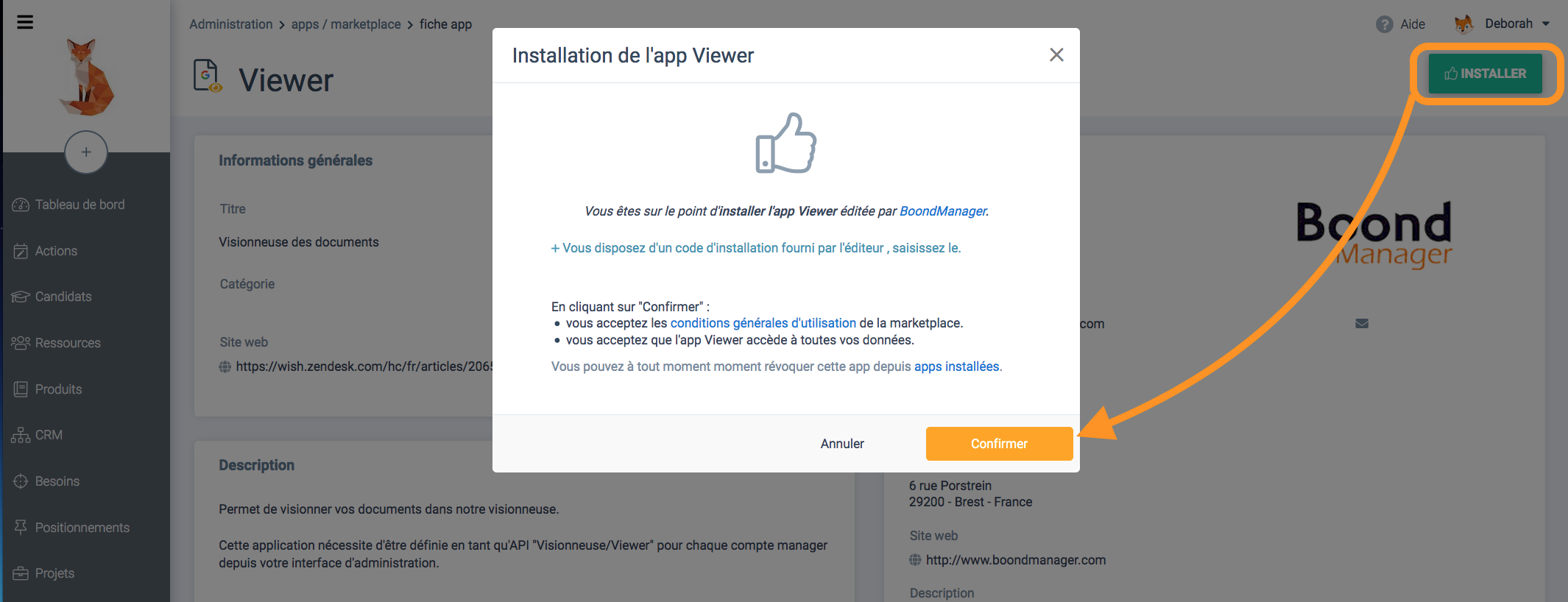This screenshot has height=602, width=1568.
Task: Click the green INSTALLER button
Action: (x=1485, y=74)
